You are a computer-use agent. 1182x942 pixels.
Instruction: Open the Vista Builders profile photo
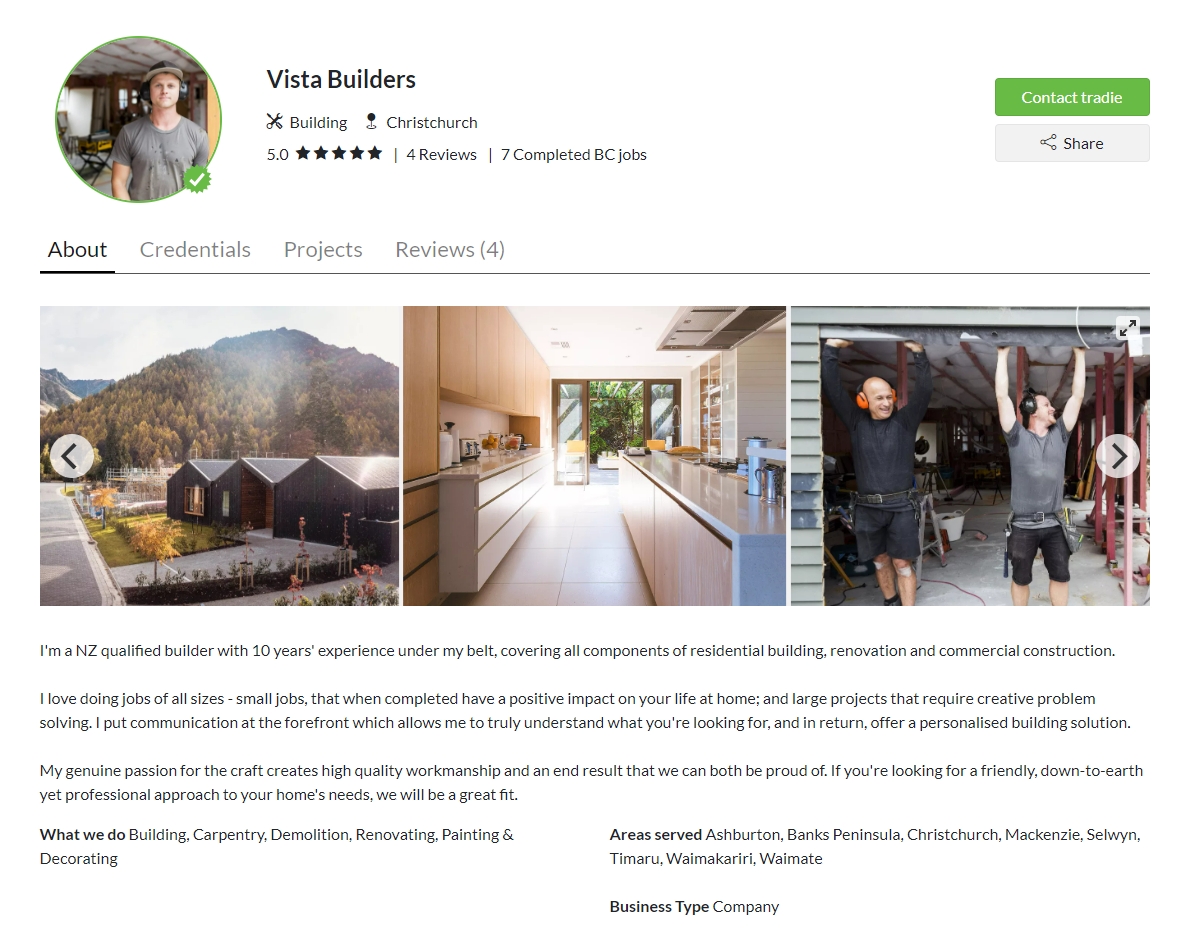pos(139,119)
